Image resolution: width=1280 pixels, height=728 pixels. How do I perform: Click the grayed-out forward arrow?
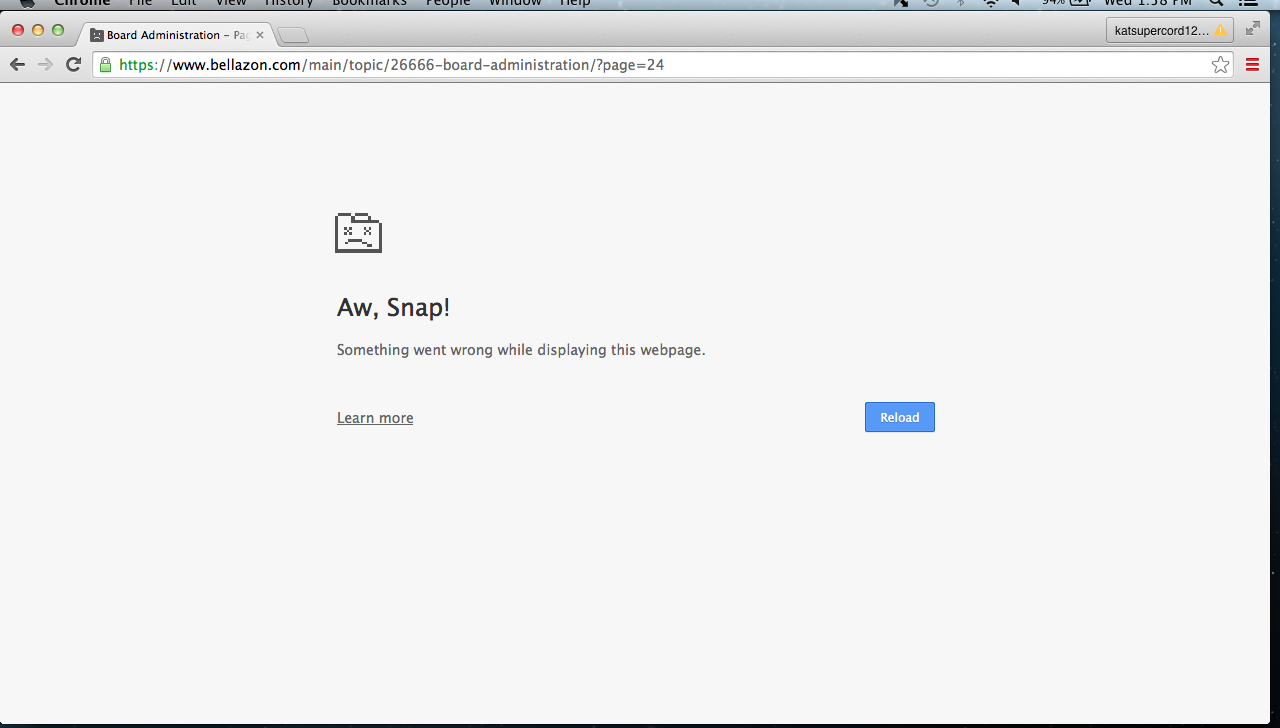tap(45, 65)
